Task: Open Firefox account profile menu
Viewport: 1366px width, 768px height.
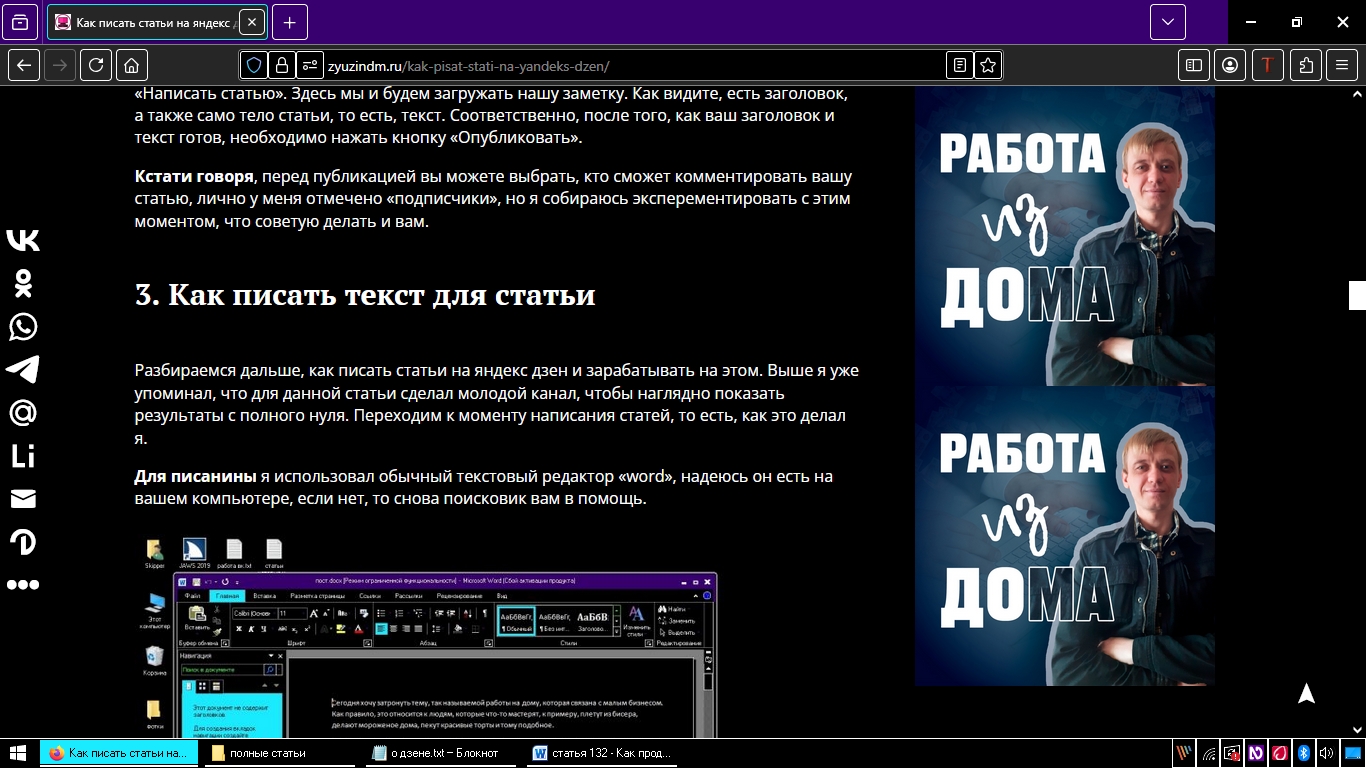Action: (1230, 65)
